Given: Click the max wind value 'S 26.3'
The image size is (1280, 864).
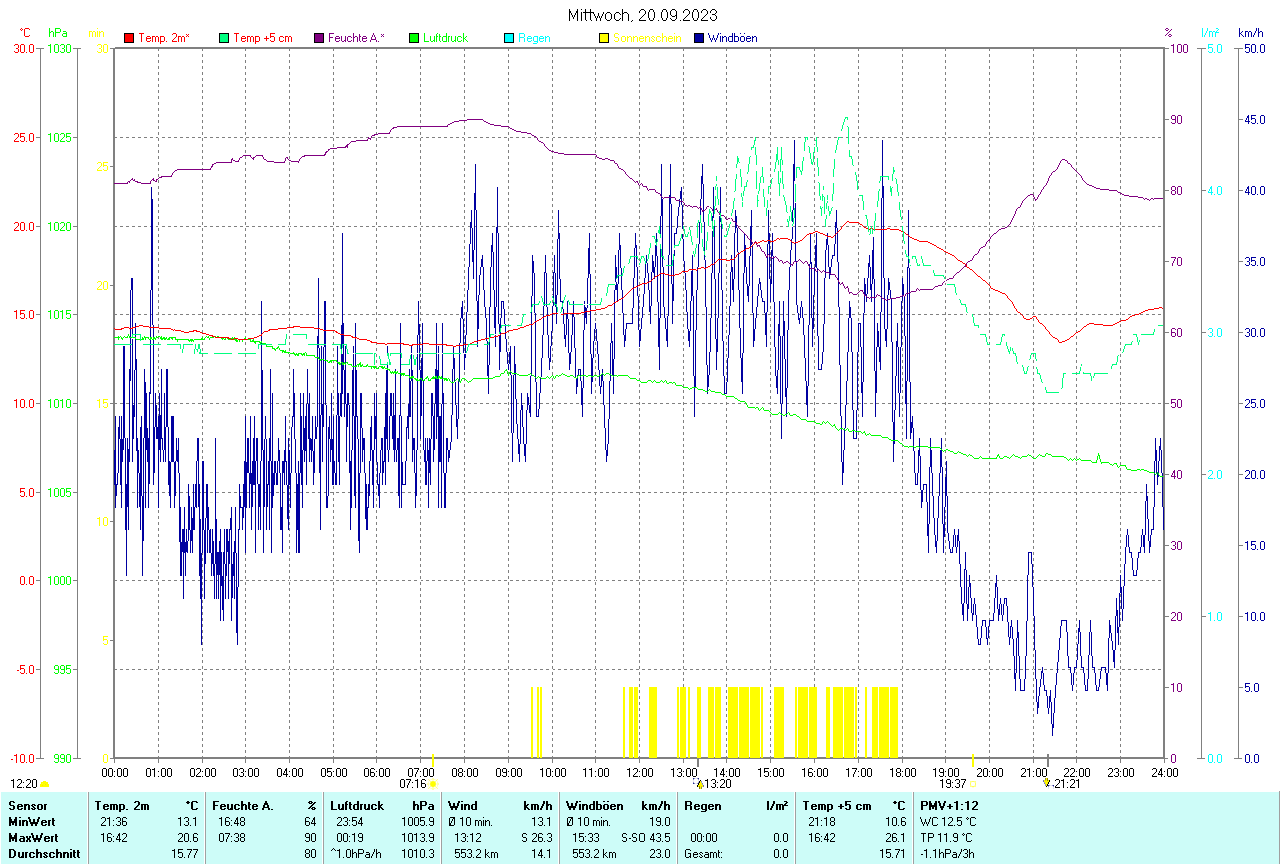Looking at the screenshot, I should point(535,837).
